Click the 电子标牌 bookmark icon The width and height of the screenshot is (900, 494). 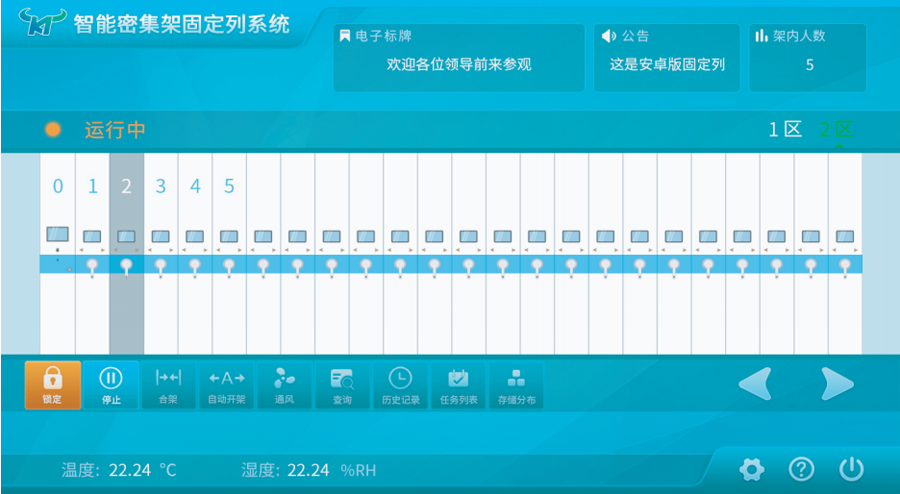point(345,37)
